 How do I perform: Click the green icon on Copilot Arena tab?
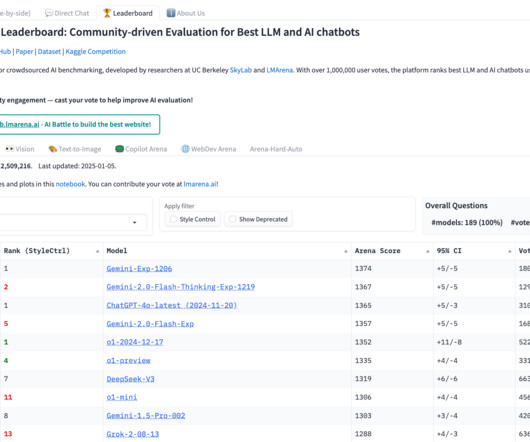point(119,149)
